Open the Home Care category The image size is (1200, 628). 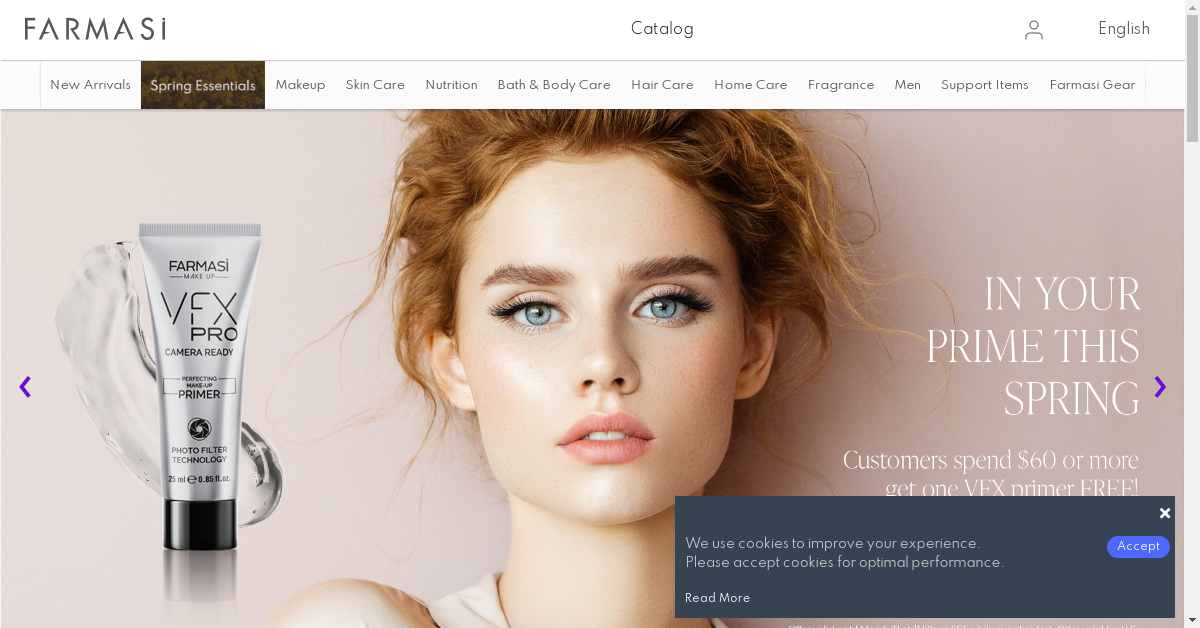[x=751, y=85]
